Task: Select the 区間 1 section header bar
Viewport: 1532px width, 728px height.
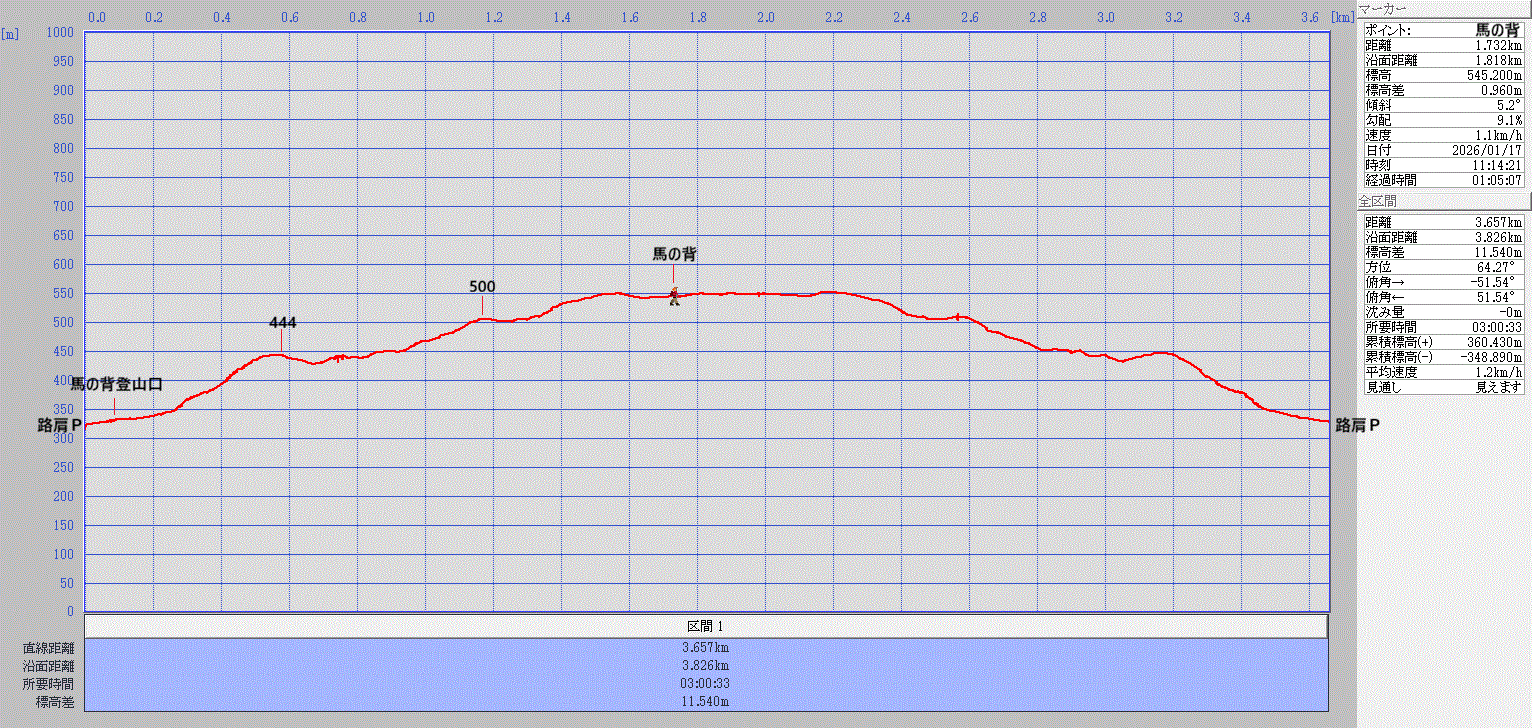Action: (x=706, y=626)
